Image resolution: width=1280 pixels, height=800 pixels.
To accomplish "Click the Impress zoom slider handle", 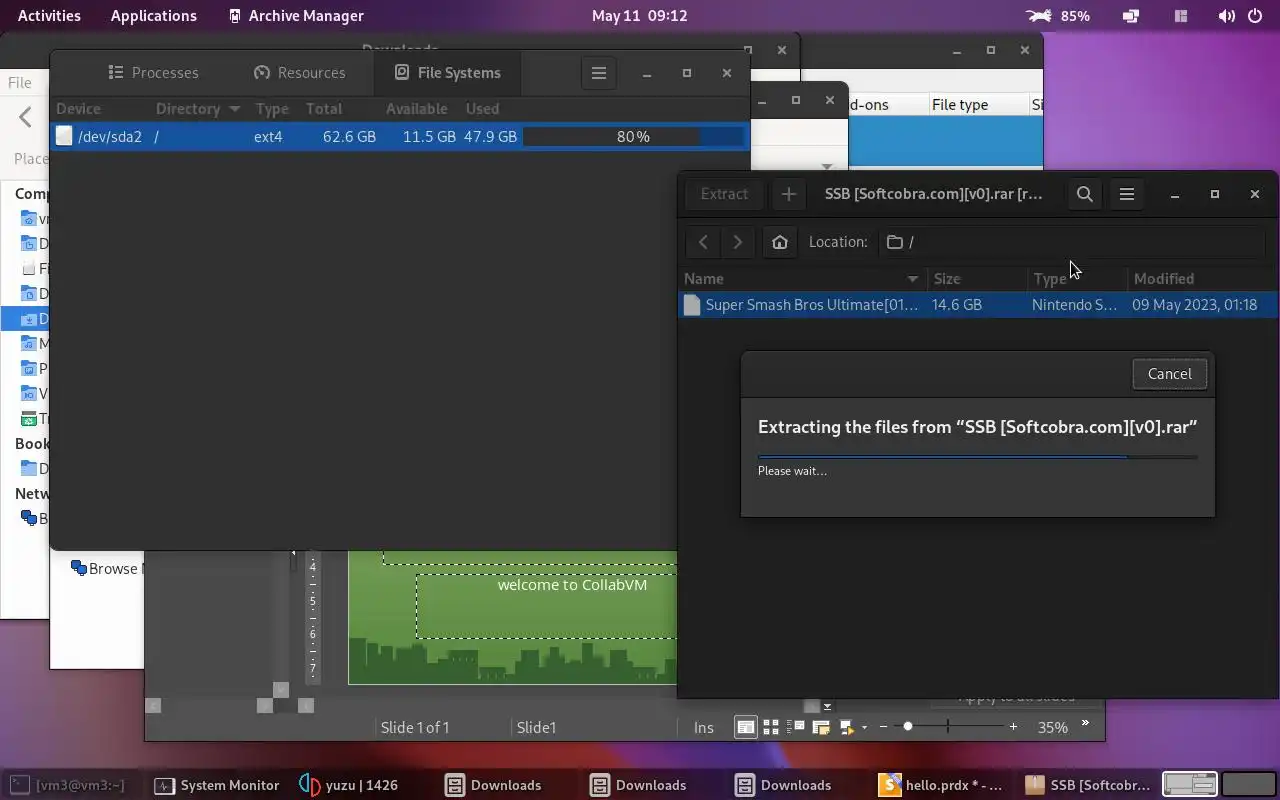I will [908, 727].
